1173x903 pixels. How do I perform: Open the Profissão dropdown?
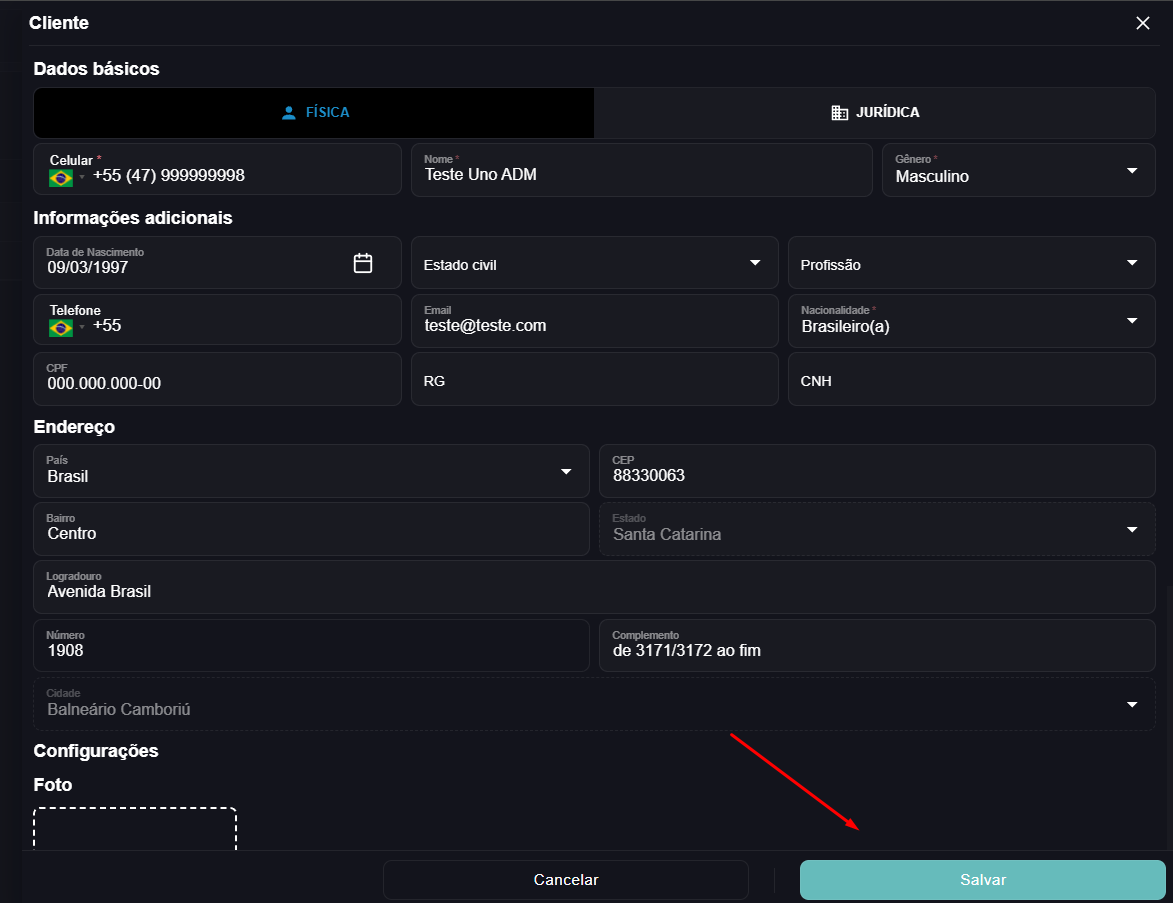coord(971,263)
